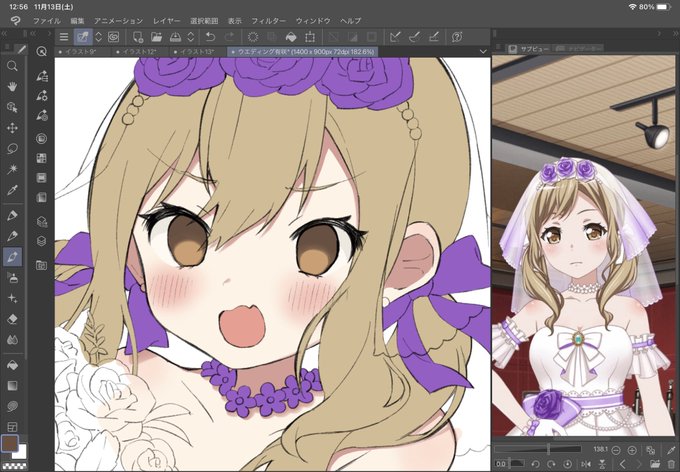
Task: Select the Pencil tool
Action: tap(12, 236)
